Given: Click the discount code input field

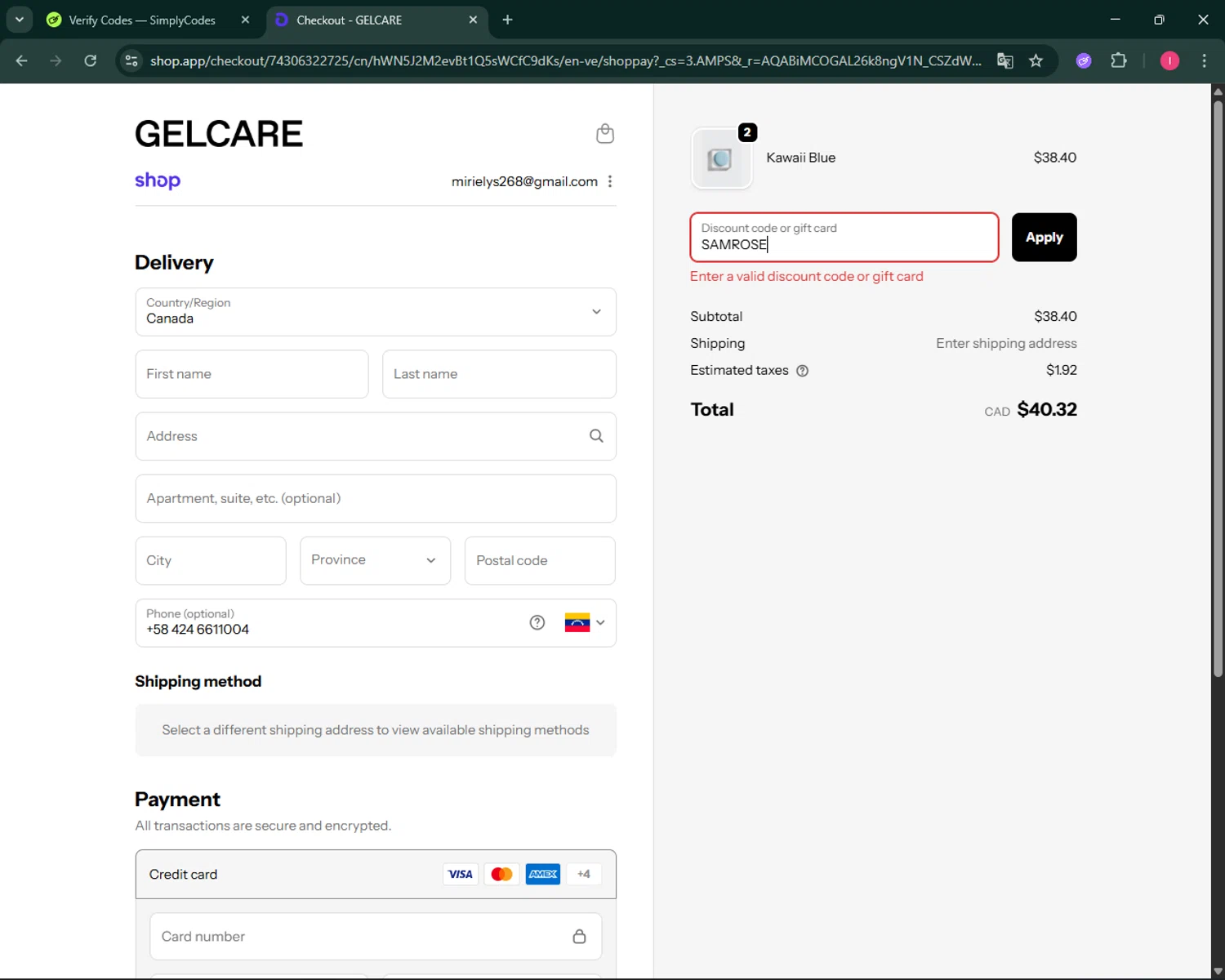Looking at the screenshot, I should click(x=844, y=238).
